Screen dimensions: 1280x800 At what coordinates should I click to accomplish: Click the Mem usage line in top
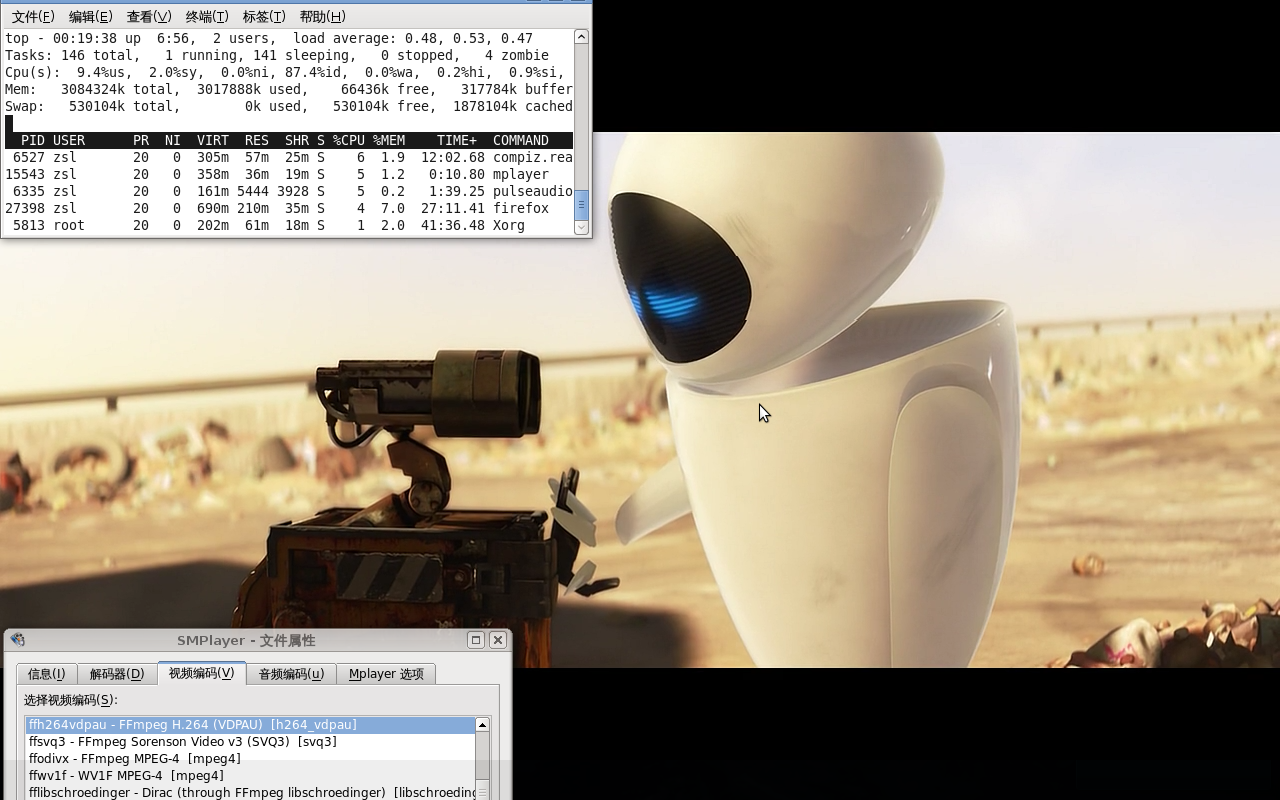click(x=289, y=89)
